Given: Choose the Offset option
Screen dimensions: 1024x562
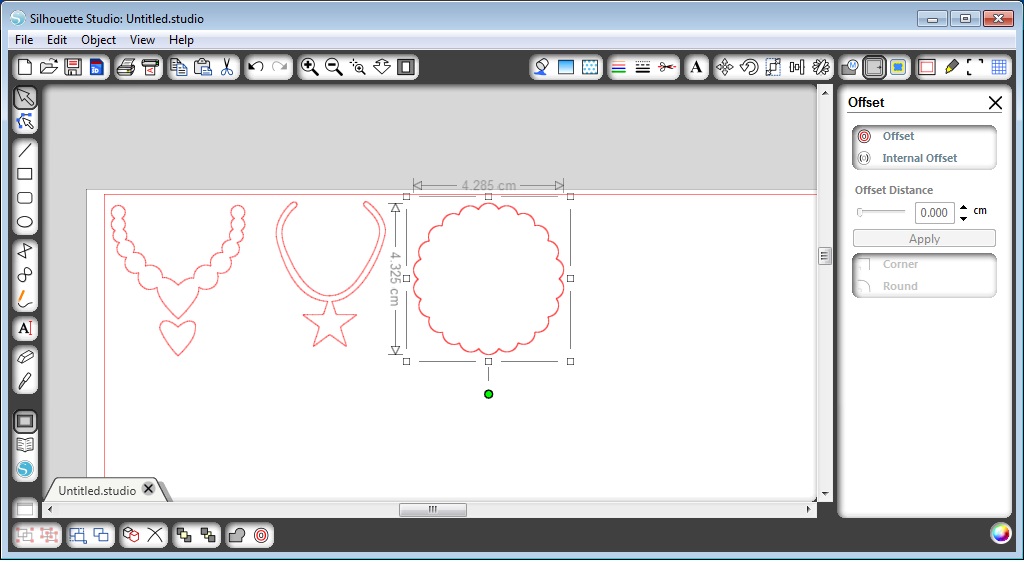Looking at the screenshot, I should (898, 136).
